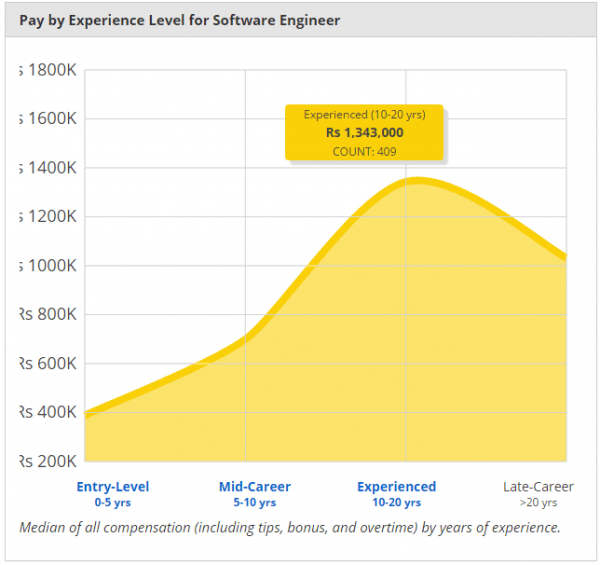Click the 1800K y-axis label
The height and width of the screenshot is (565, 600).
coord(48,70)
